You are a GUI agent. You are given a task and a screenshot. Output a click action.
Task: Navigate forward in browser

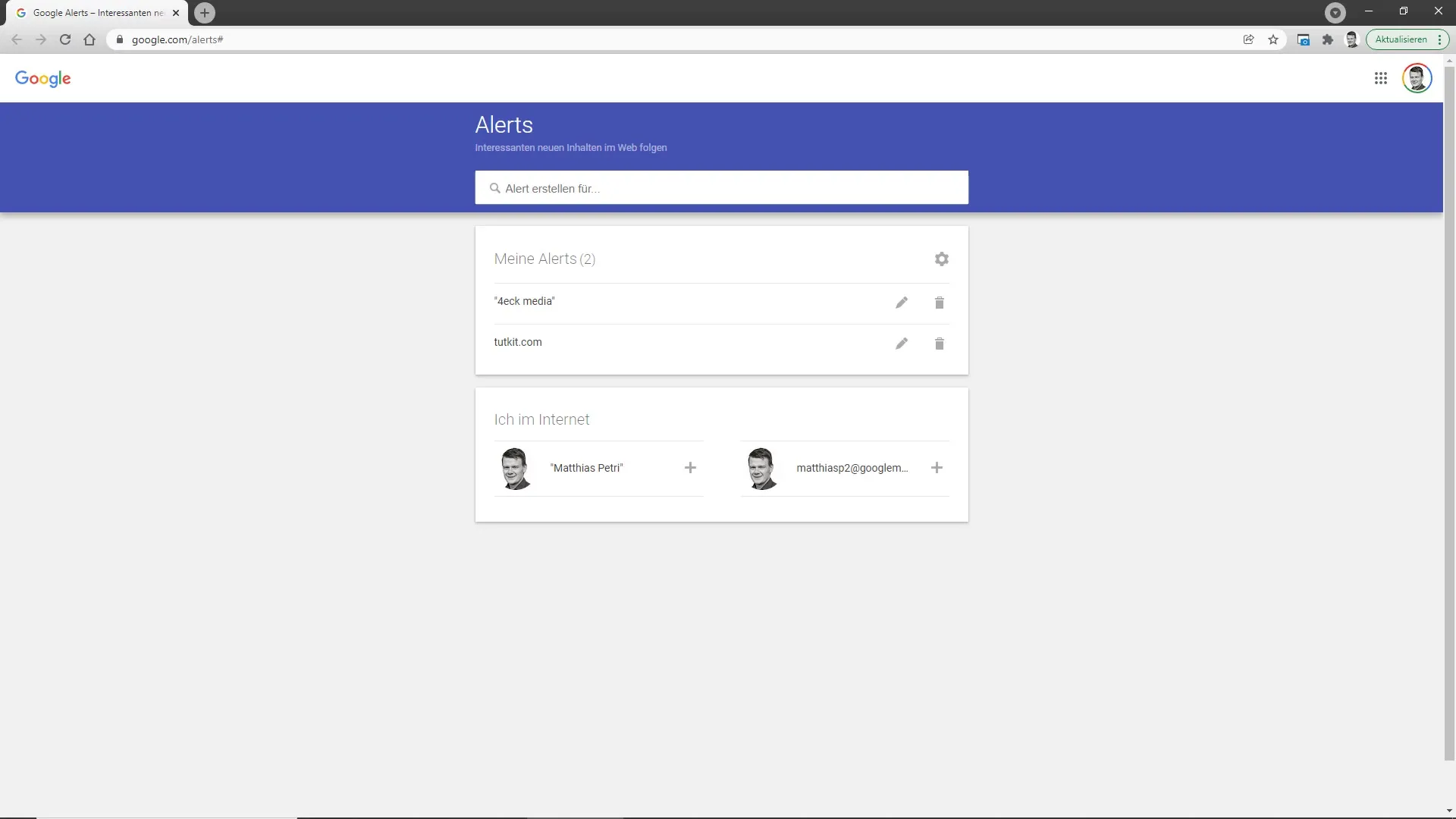click(x=41, y=39)
